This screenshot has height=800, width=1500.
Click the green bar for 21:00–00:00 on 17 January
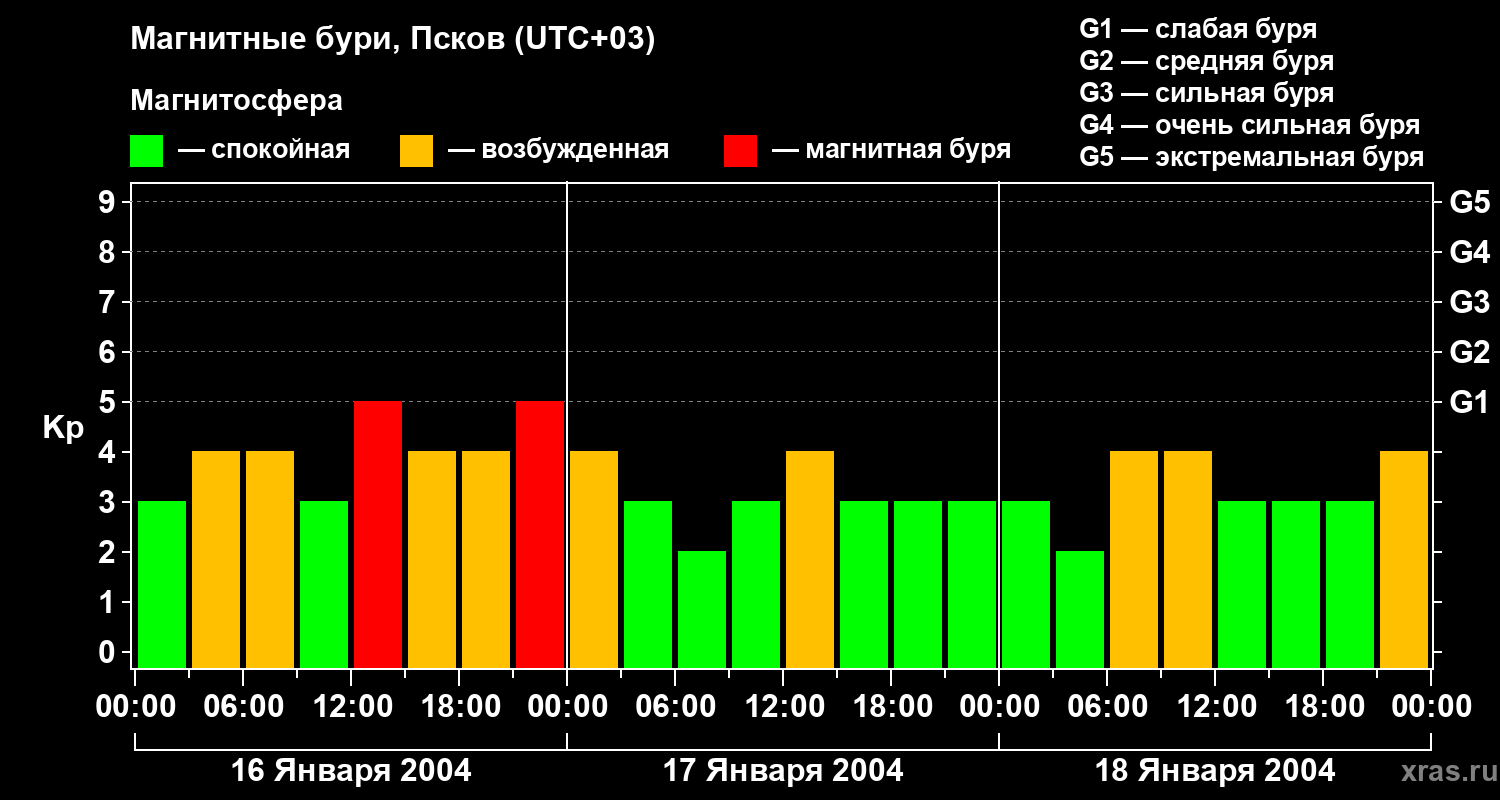pyautogui.click(x=972, y=584)
